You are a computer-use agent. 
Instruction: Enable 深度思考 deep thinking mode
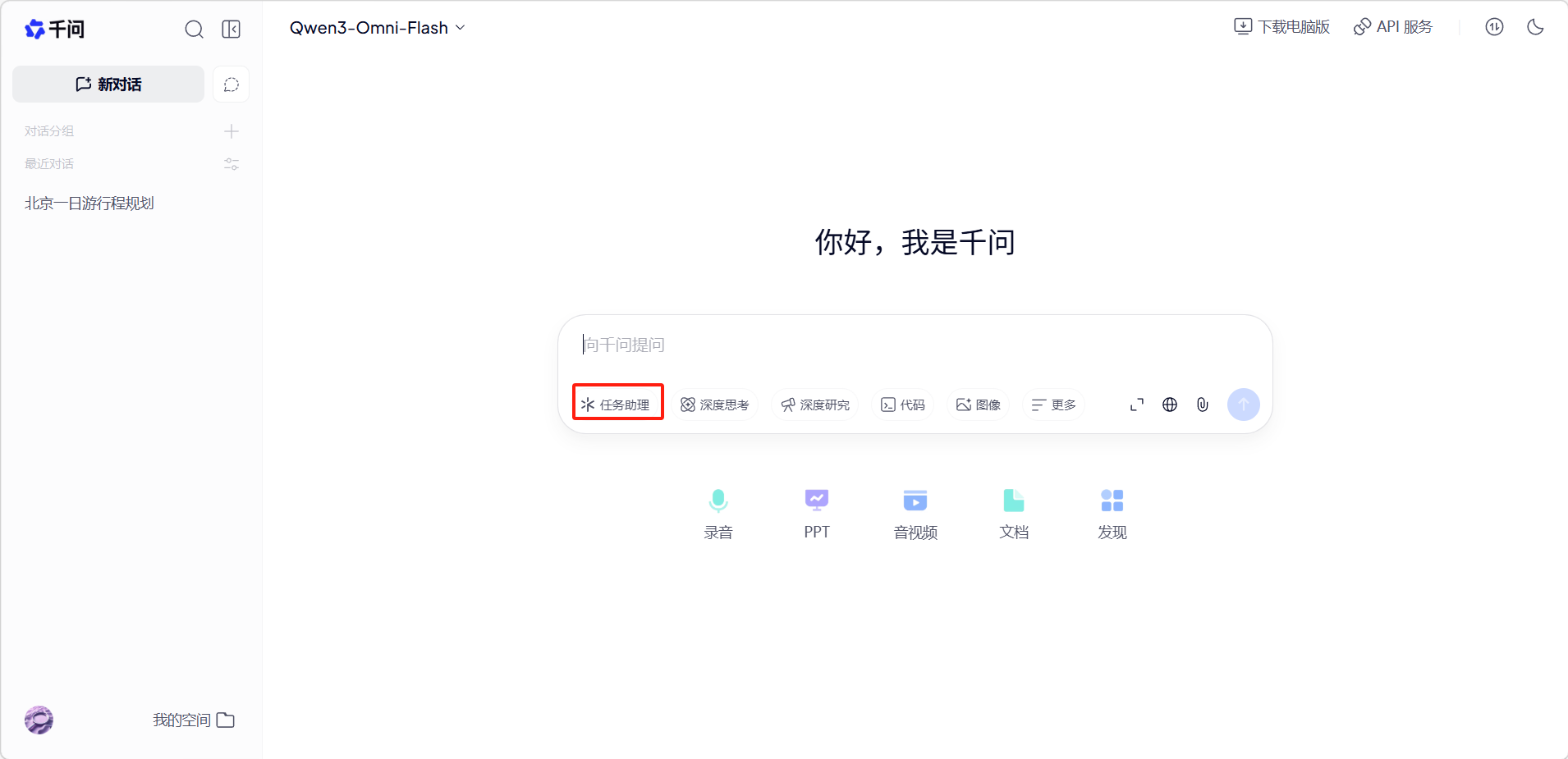pyautogui.click(x=715, y=405)
